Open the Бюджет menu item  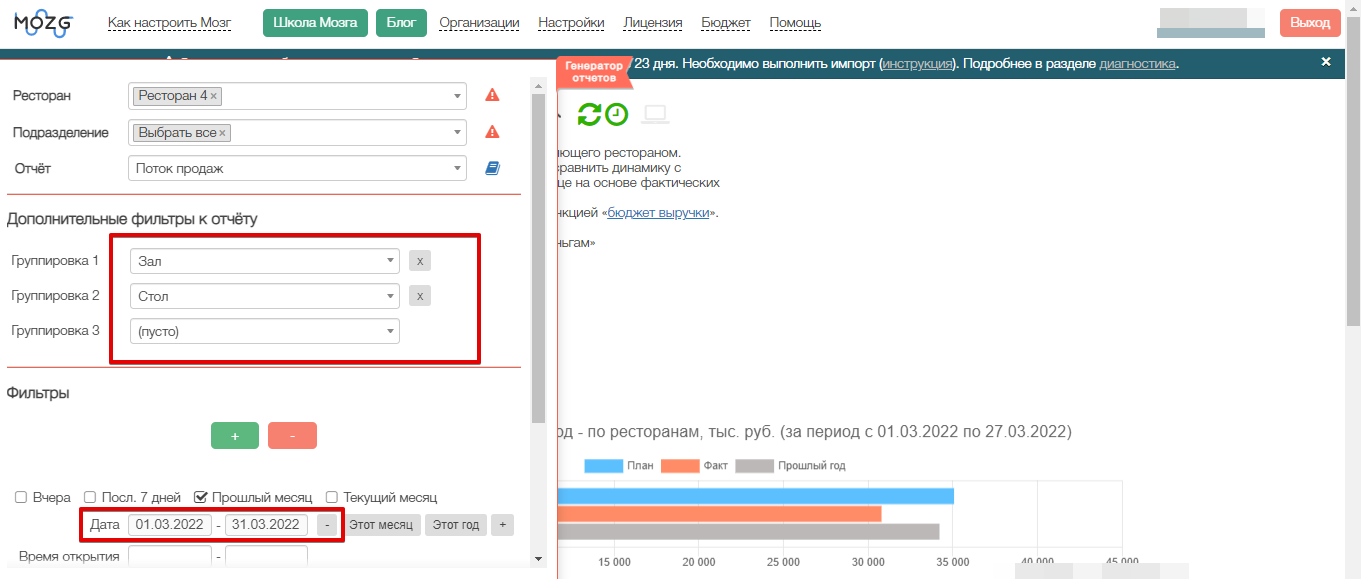(726, 23)
